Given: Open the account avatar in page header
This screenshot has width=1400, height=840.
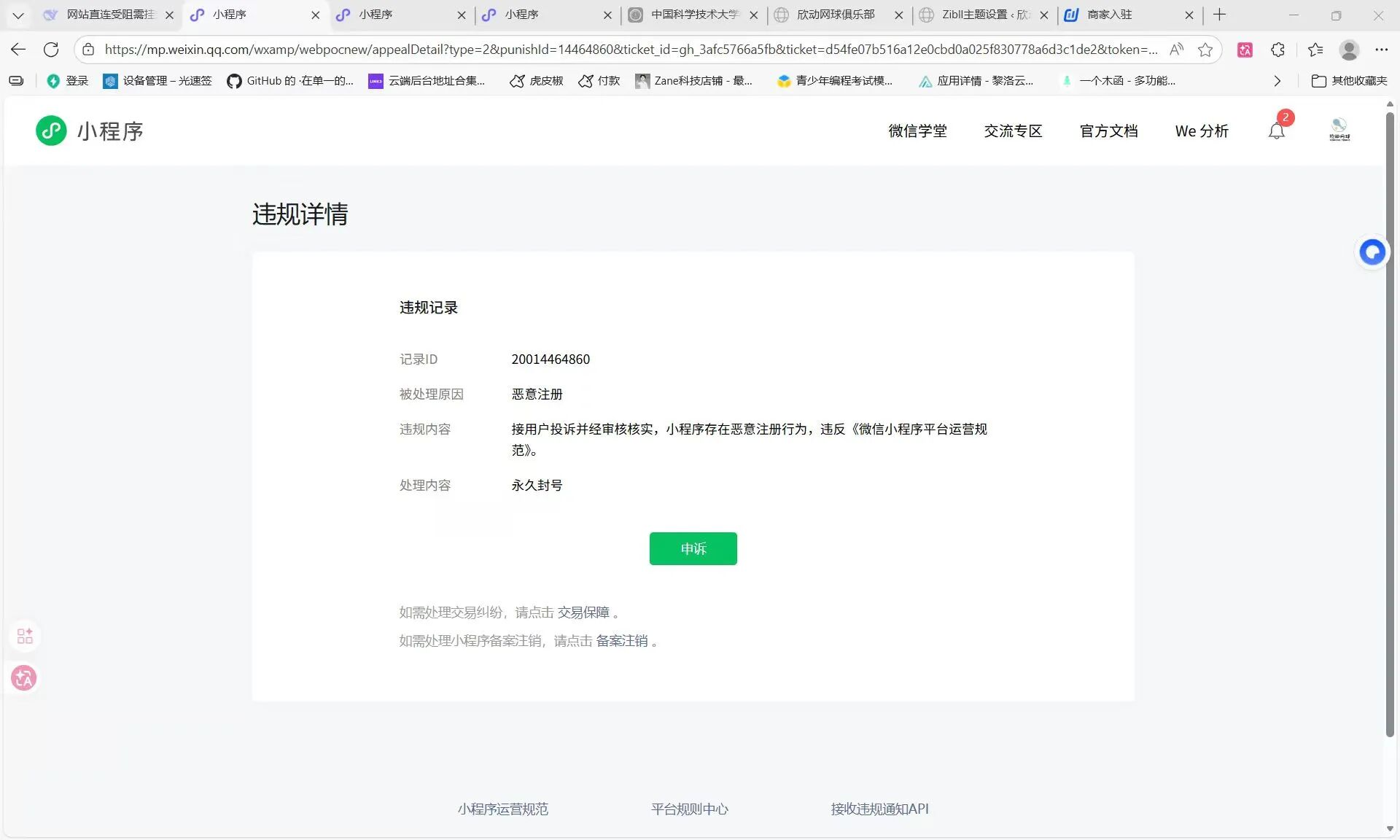Looking at the screenshot, I should click(x=1339, y=130).
